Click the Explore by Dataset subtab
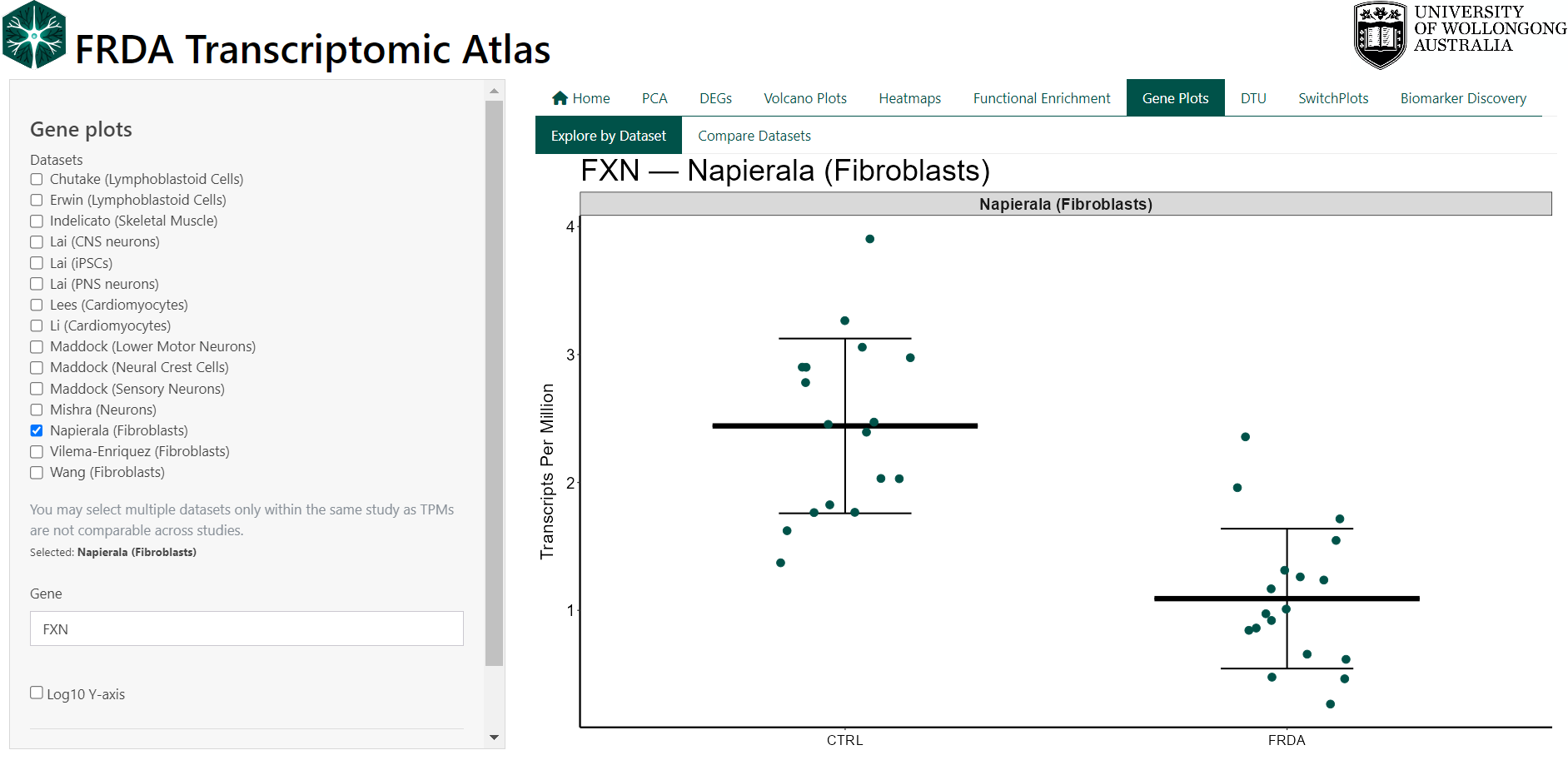 608,136
